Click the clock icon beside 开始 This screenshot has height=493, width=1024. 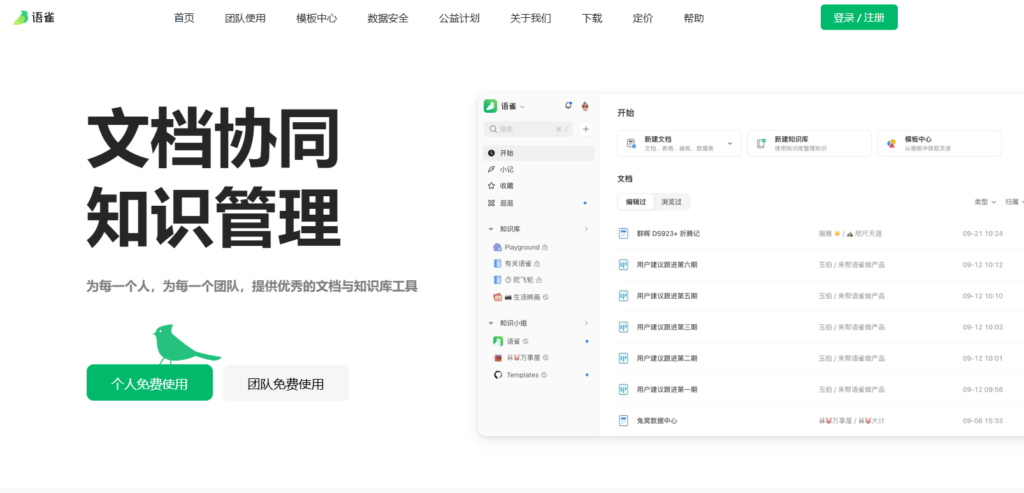pyautogui.click(x=491, y=153)
